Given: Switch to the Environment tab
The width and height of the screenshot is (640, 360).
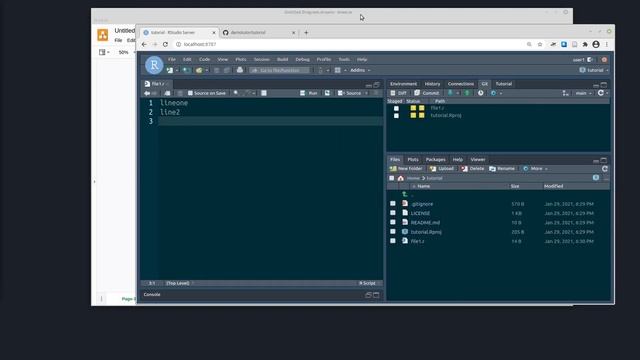Looking at the screenshot, I should pos(403,84).
